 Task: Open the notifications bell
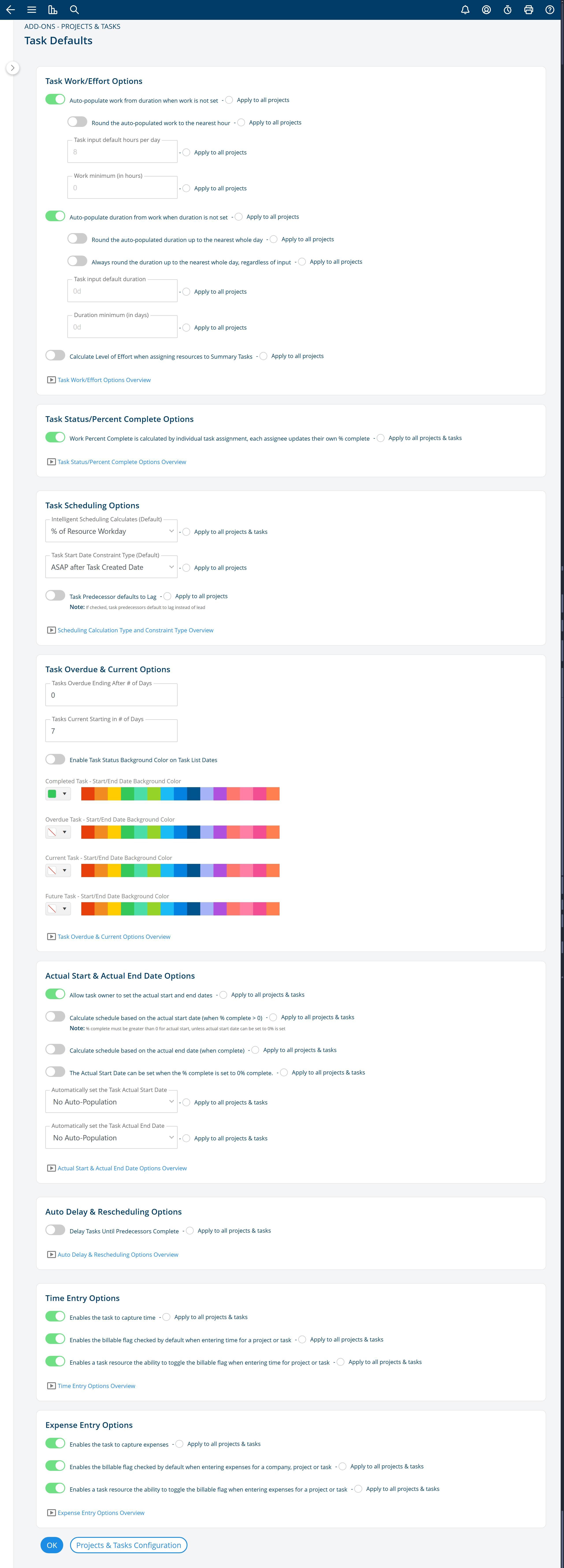coord(466,10)
